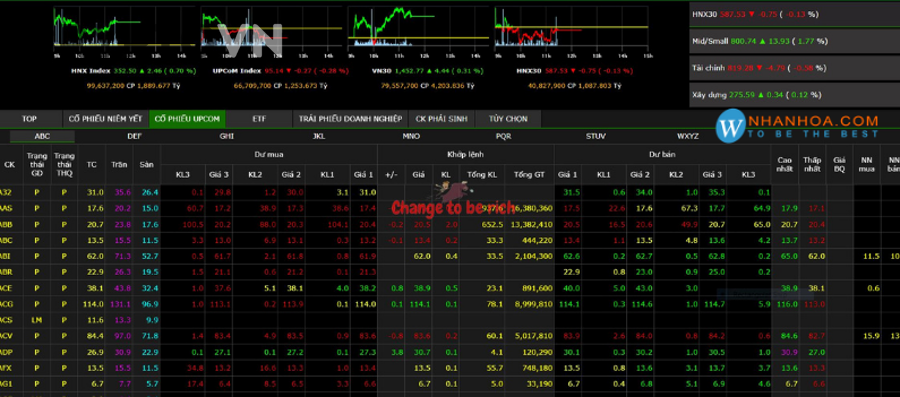Viewport: 900px width, 397px height.
Task: Filter stocks by STUV letters
Action: [x=596, y=137]
